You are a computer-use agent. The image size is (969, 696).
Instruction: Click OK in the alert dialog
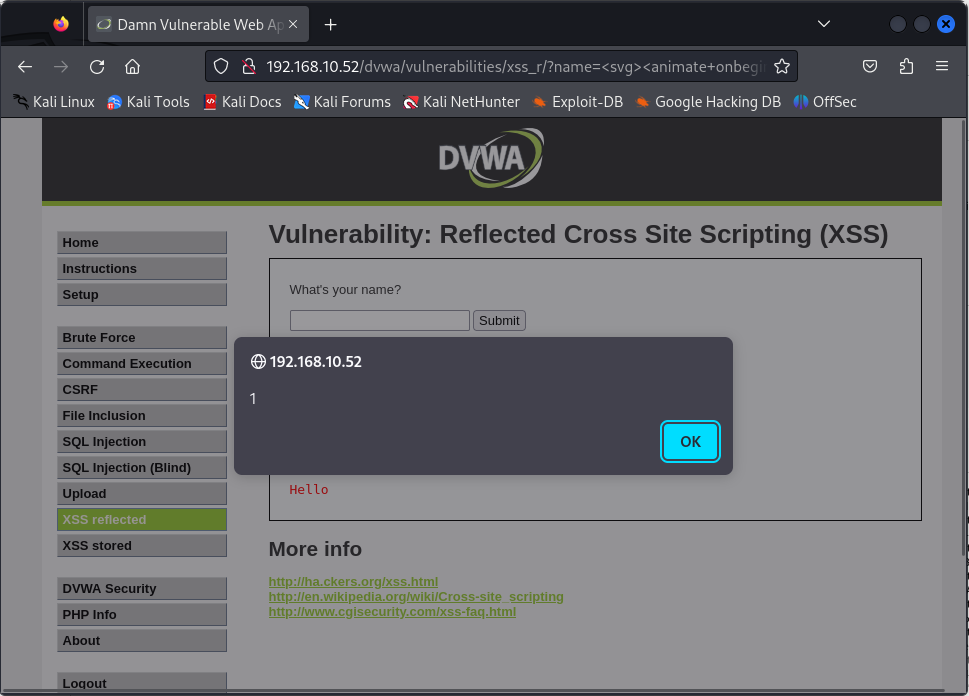(x=690, y=441)
